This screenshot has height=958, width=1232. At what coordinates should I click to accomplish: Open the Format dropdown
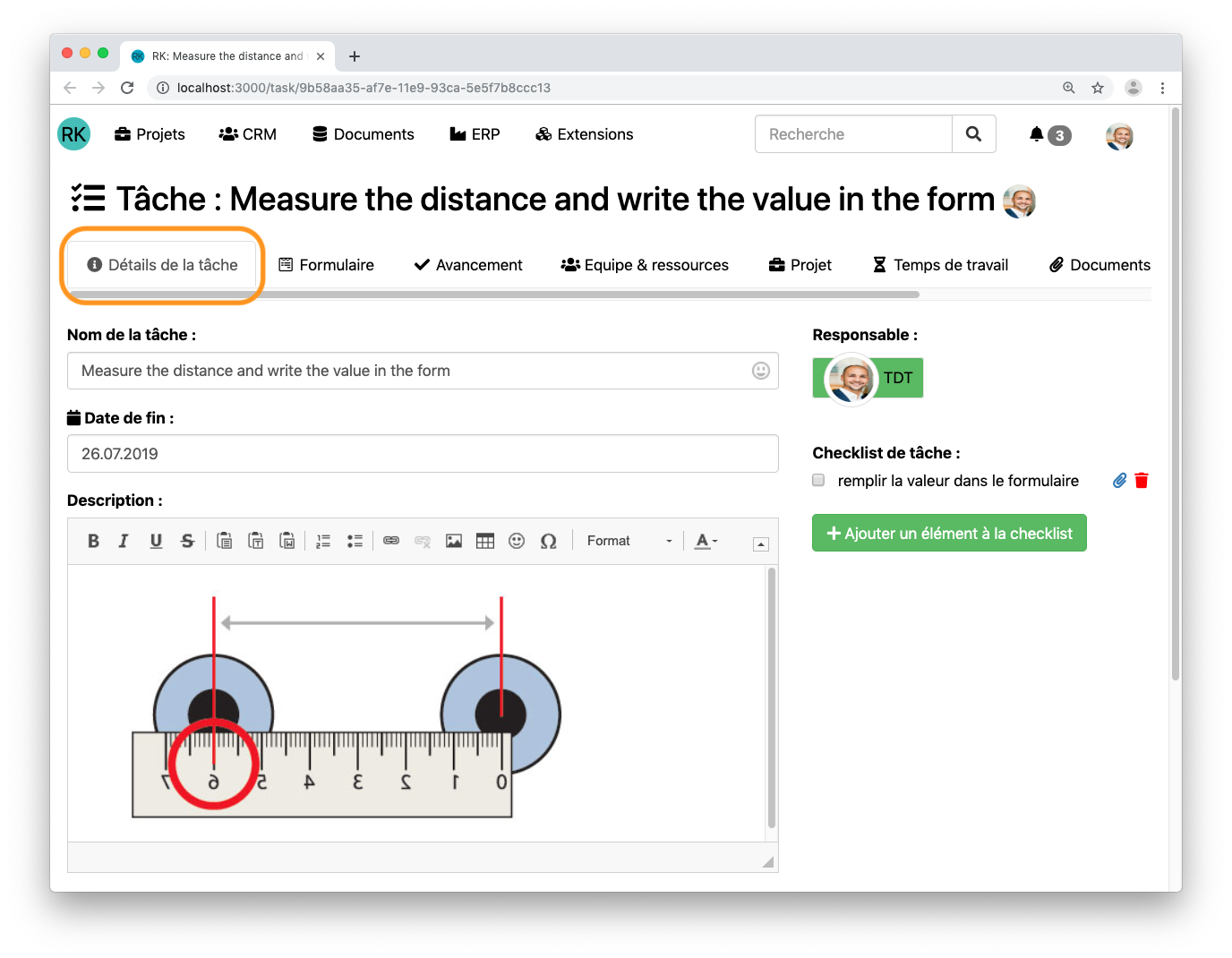click(x=629, y=541)
